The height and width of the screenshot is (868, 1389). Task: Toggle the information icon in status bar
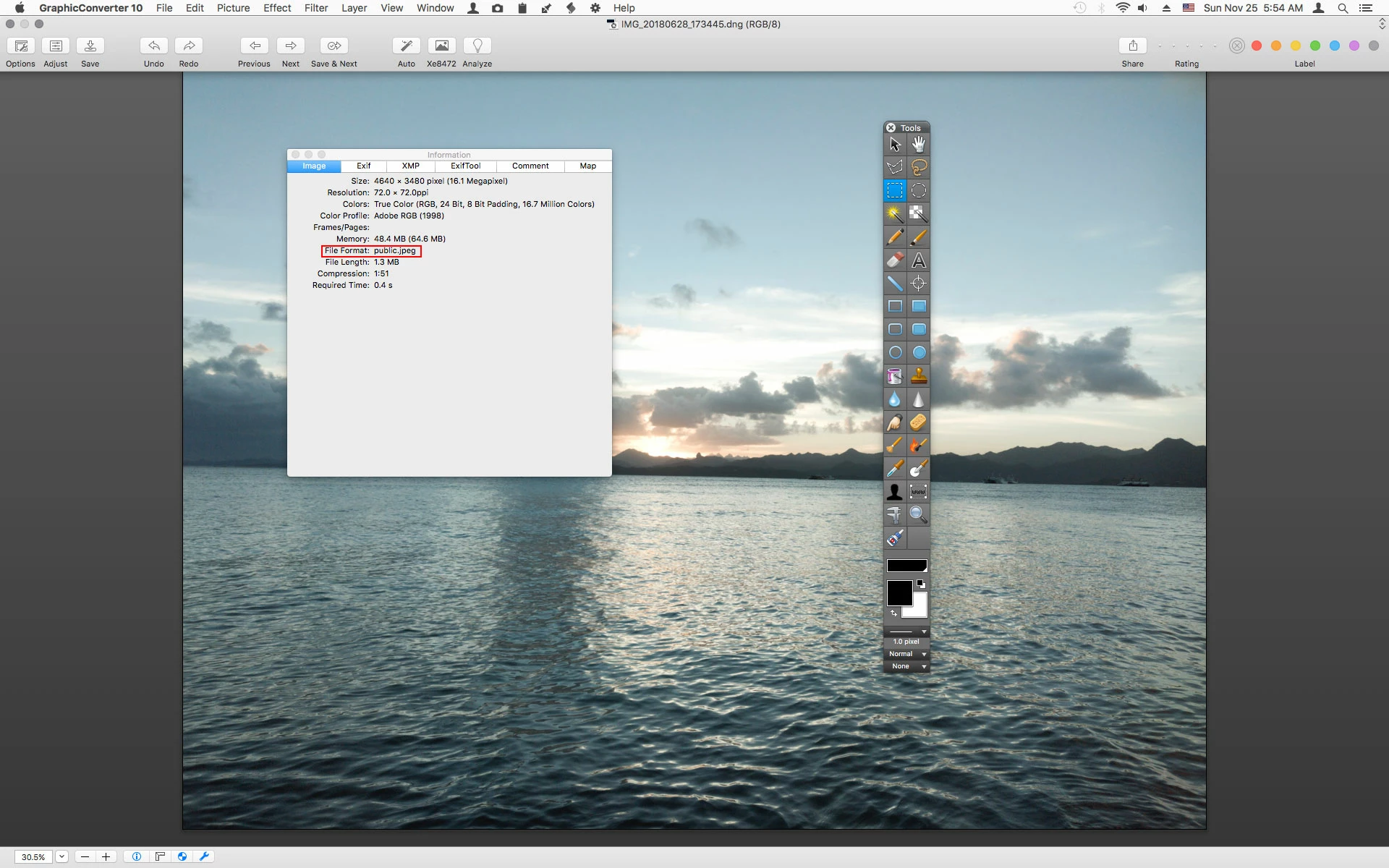point(136,856)
